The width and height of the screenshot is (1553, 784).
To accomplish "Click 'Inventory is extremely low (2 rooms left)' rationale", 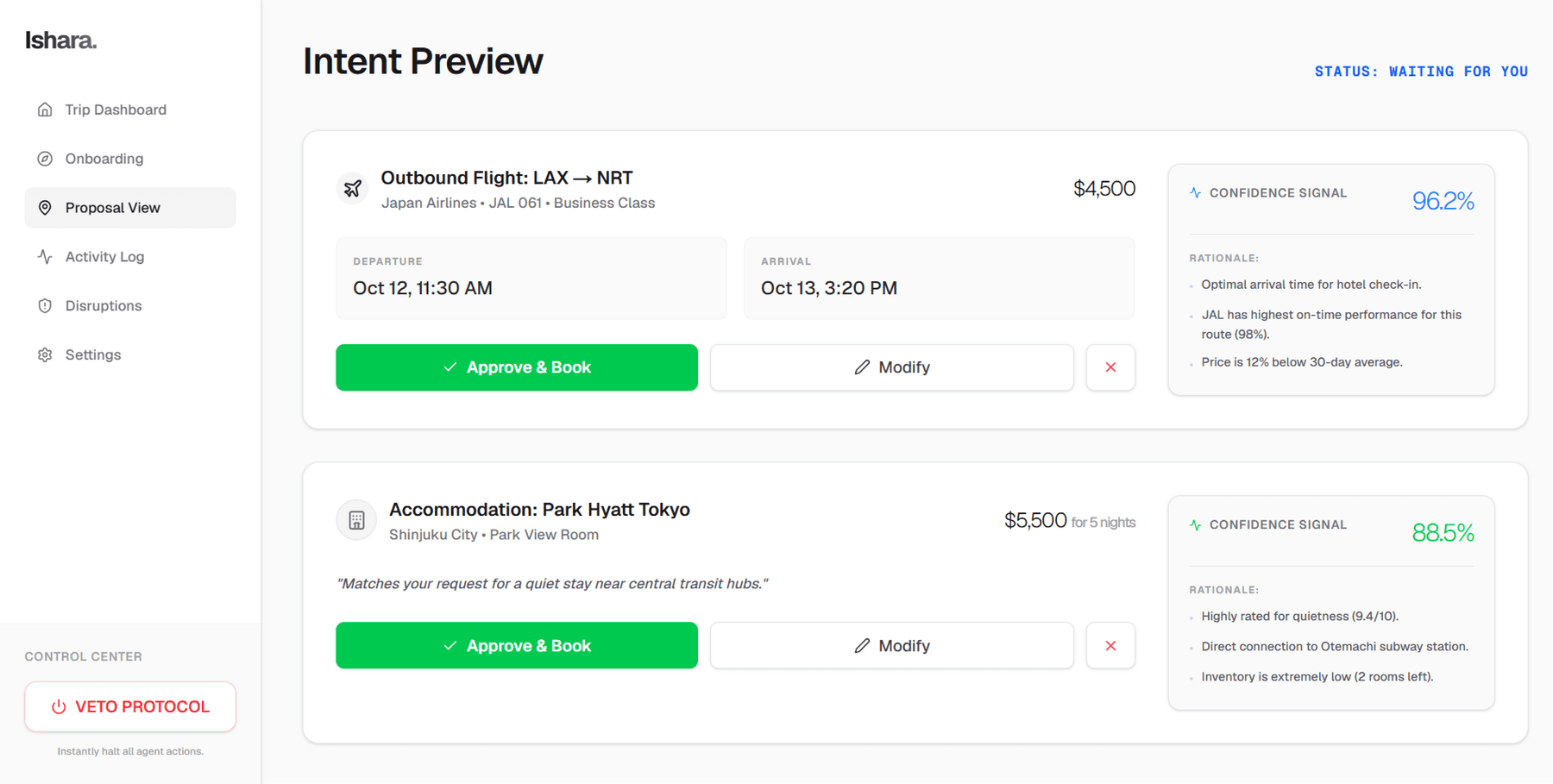I will [x=1317, y=677].
